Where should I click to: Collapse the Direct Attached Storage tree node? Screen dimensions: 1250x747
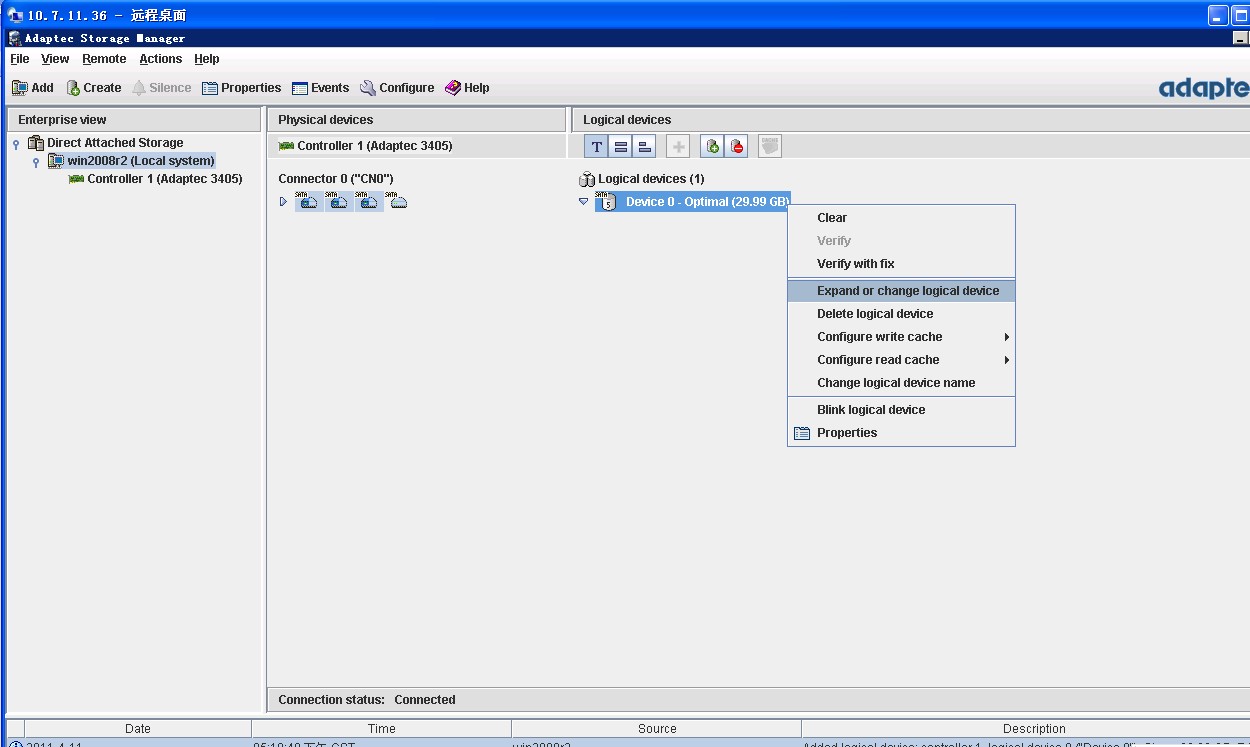16,144
